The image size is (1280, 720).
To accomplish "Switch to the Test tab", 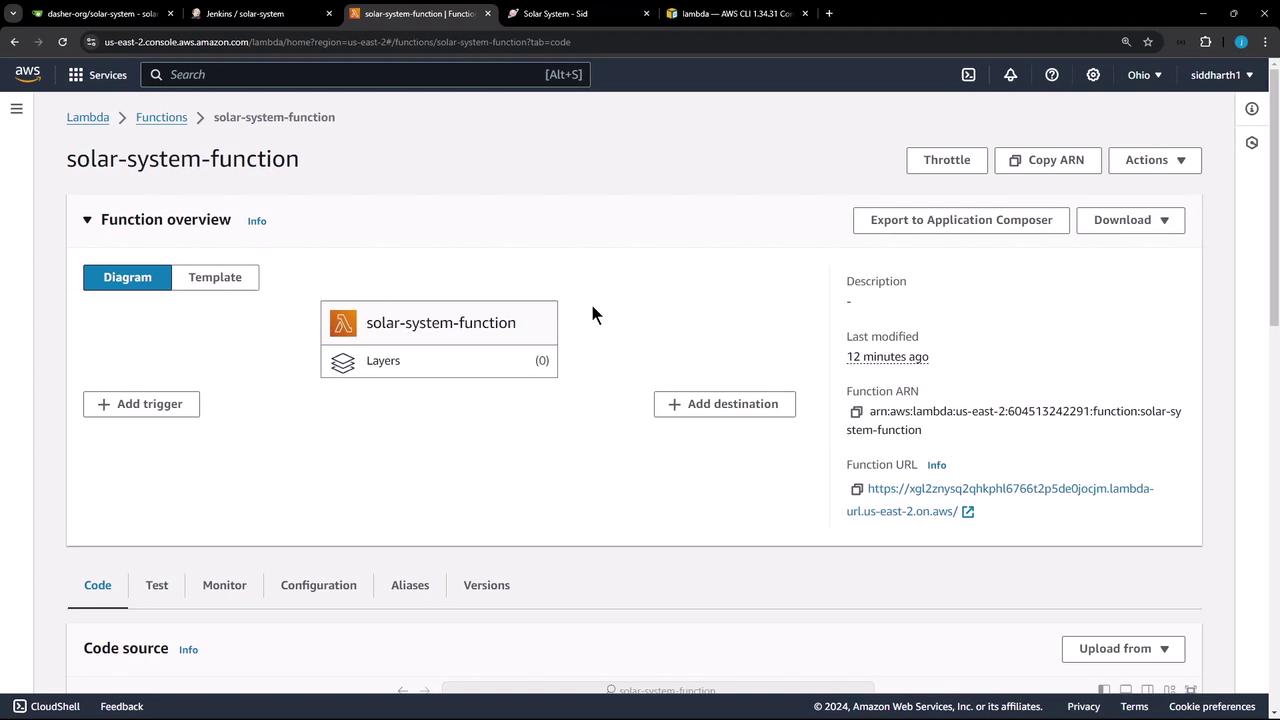I will pos(157,586).
